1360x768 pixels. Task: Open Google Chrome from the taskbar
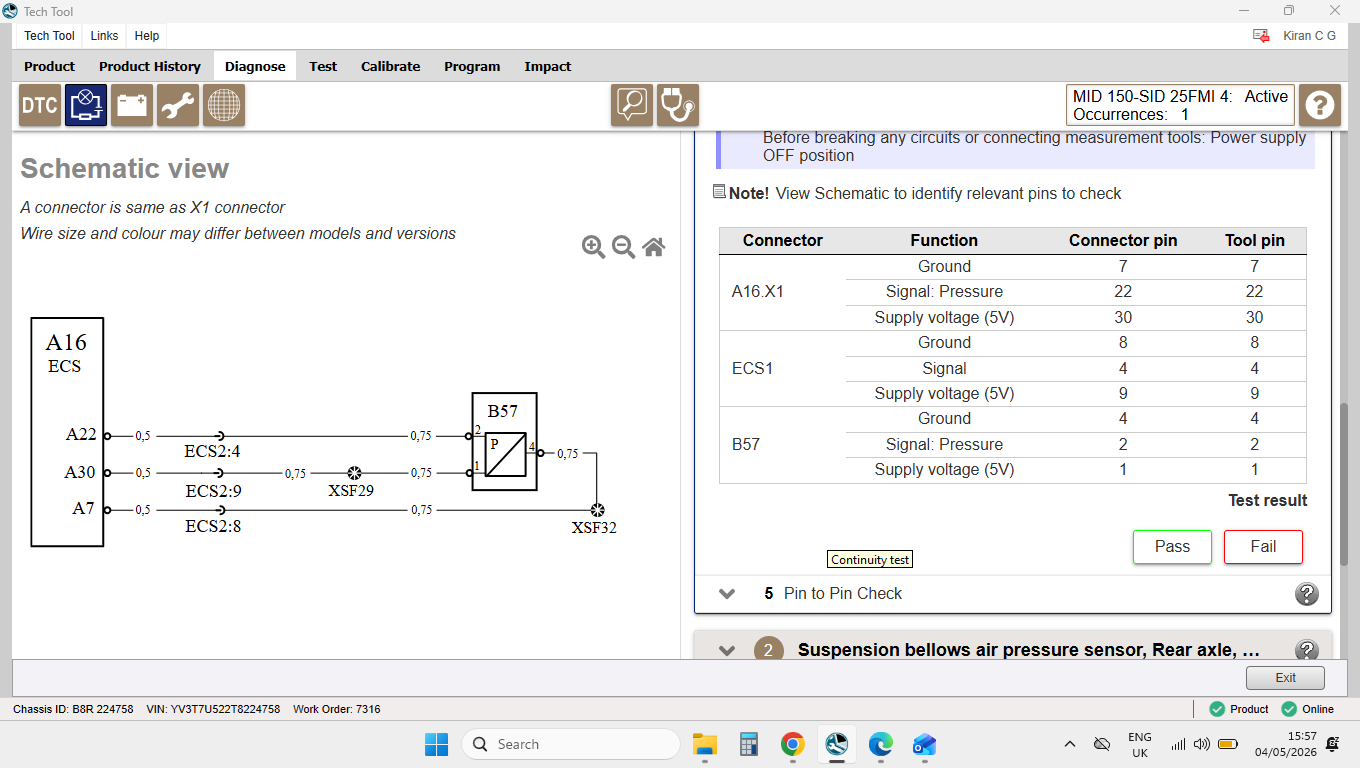[793, 744]
